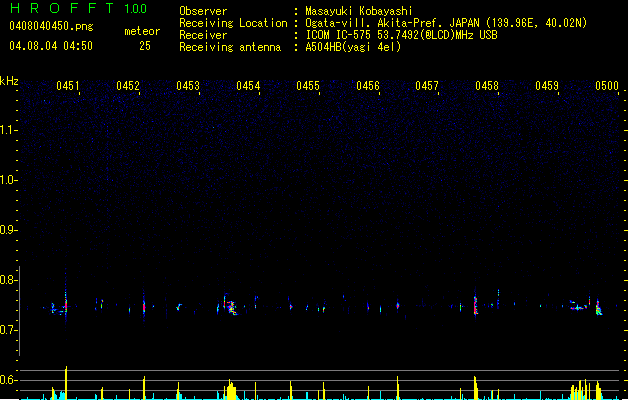The height and width of the screenshot is (400, 629).
Task: Click the antenna text A504HB(yagi 4el)
Action: click(353, 47)
